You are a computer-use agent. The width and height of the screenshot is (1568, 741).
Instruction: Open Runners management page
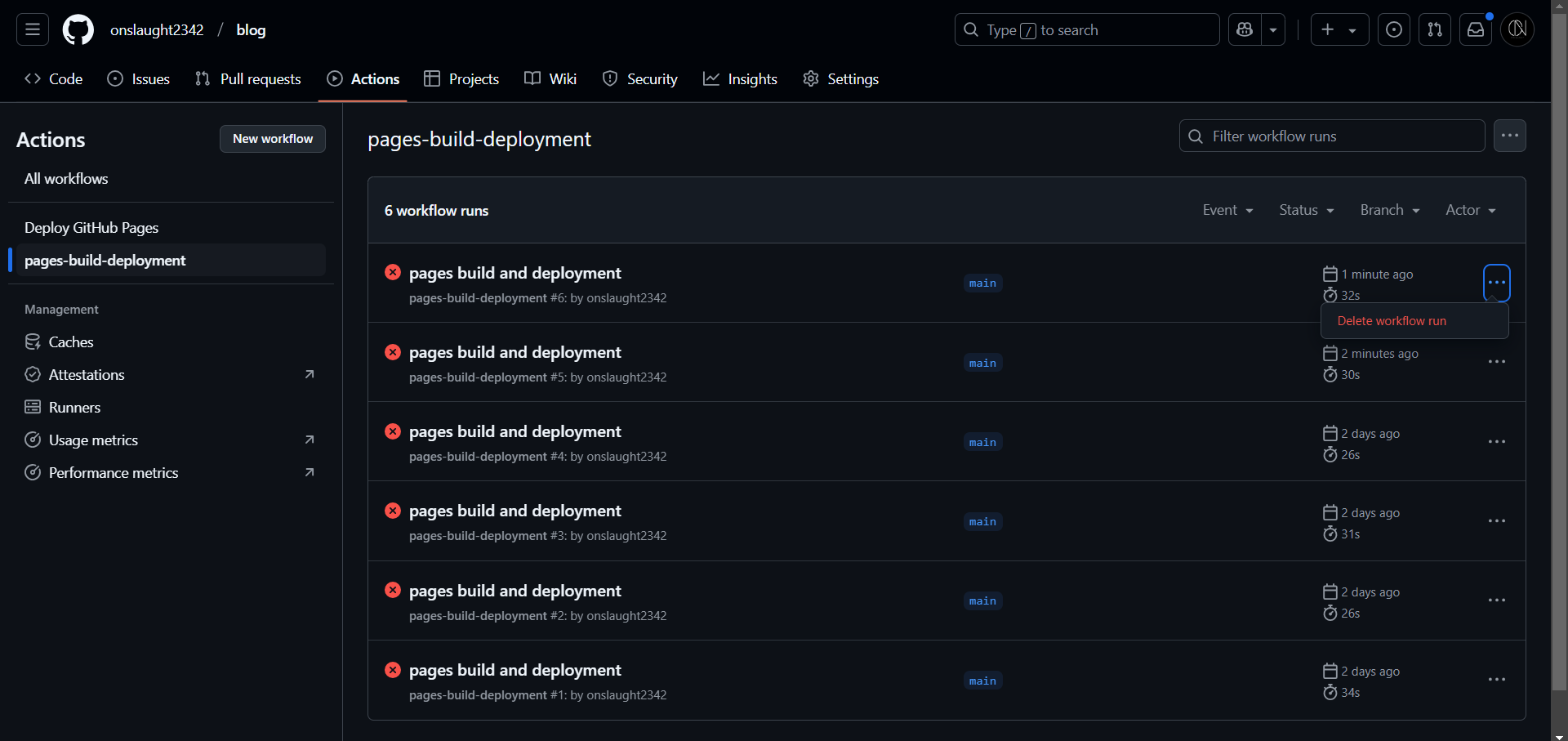(x=171, y=407)
